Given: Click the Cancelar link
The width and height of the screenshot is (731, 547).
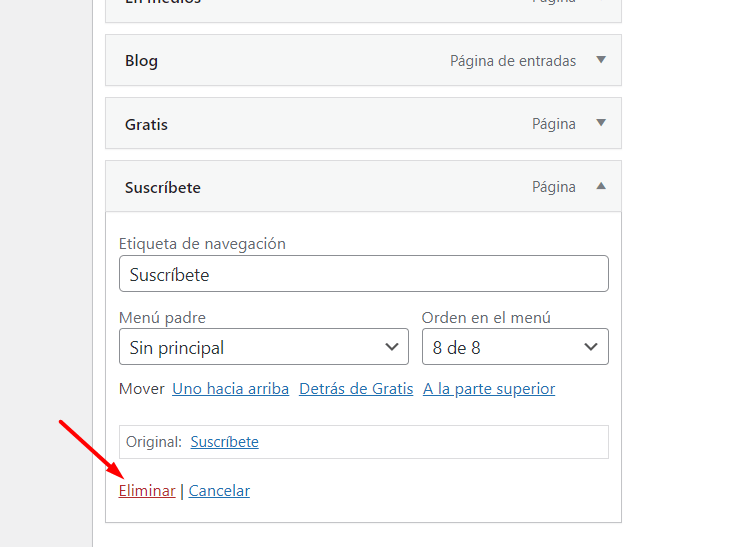Looking at the screenshot, I should click(219, 491).
